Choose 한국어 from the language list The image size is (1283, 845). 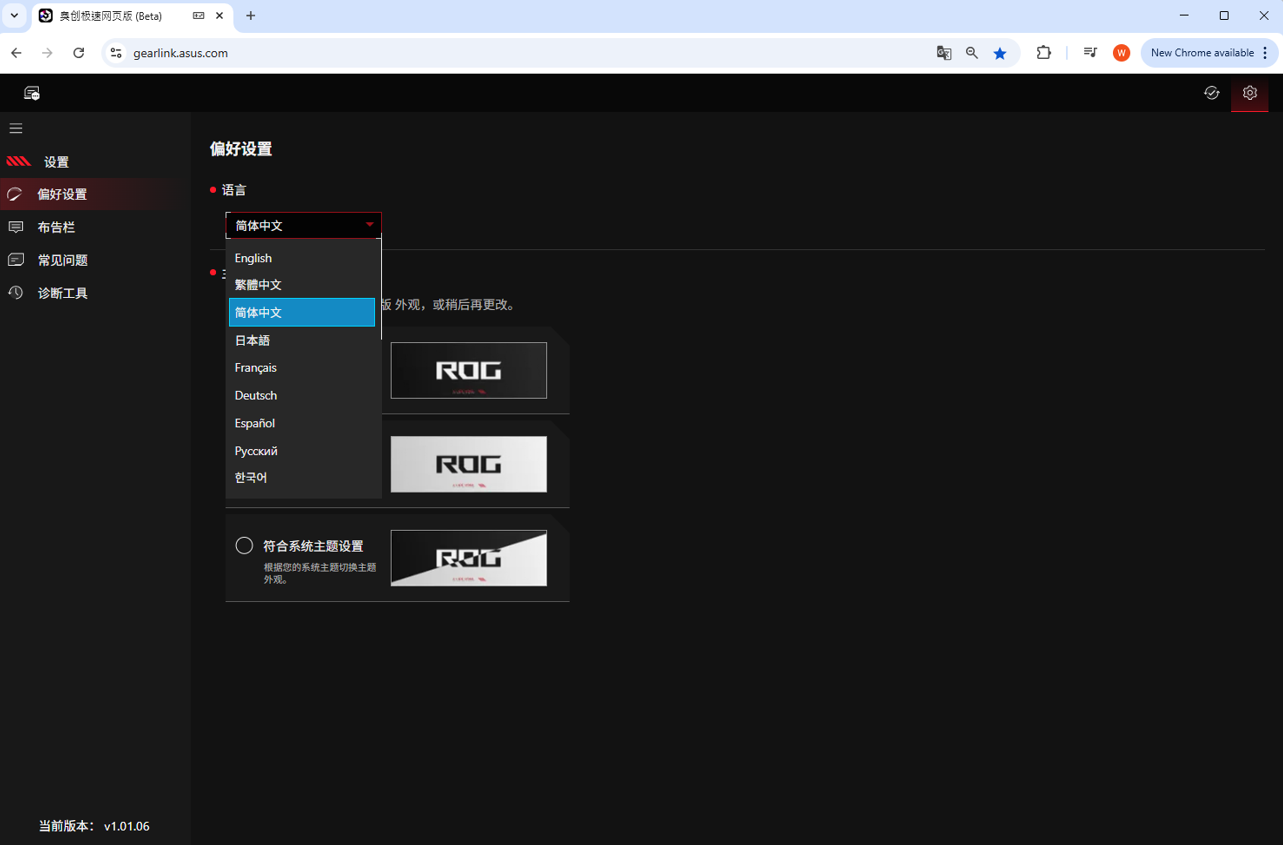(302, 478)
